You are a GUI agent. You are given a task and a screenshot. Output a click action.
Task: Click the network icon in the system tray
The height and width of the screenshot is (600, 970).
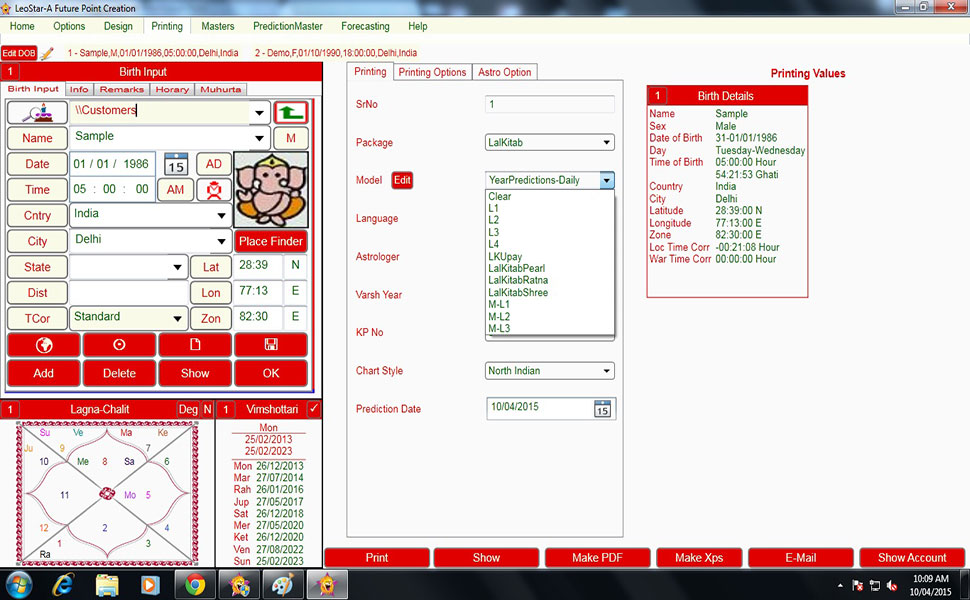pos(875,585)
